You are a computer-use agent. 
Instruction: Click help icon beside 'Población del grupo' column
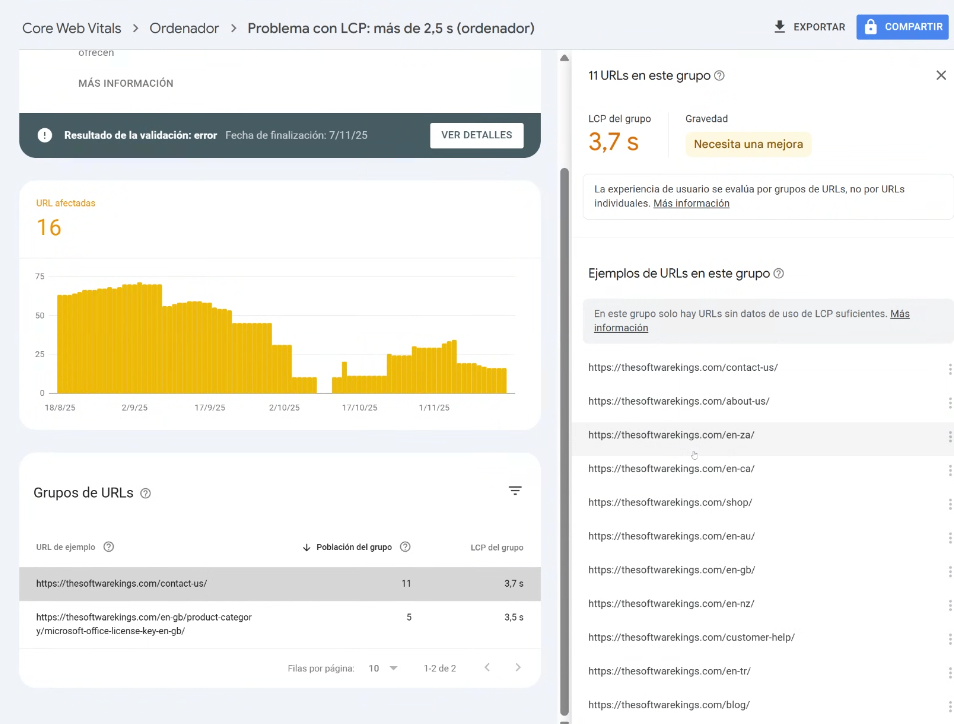[x=405, y=547]
